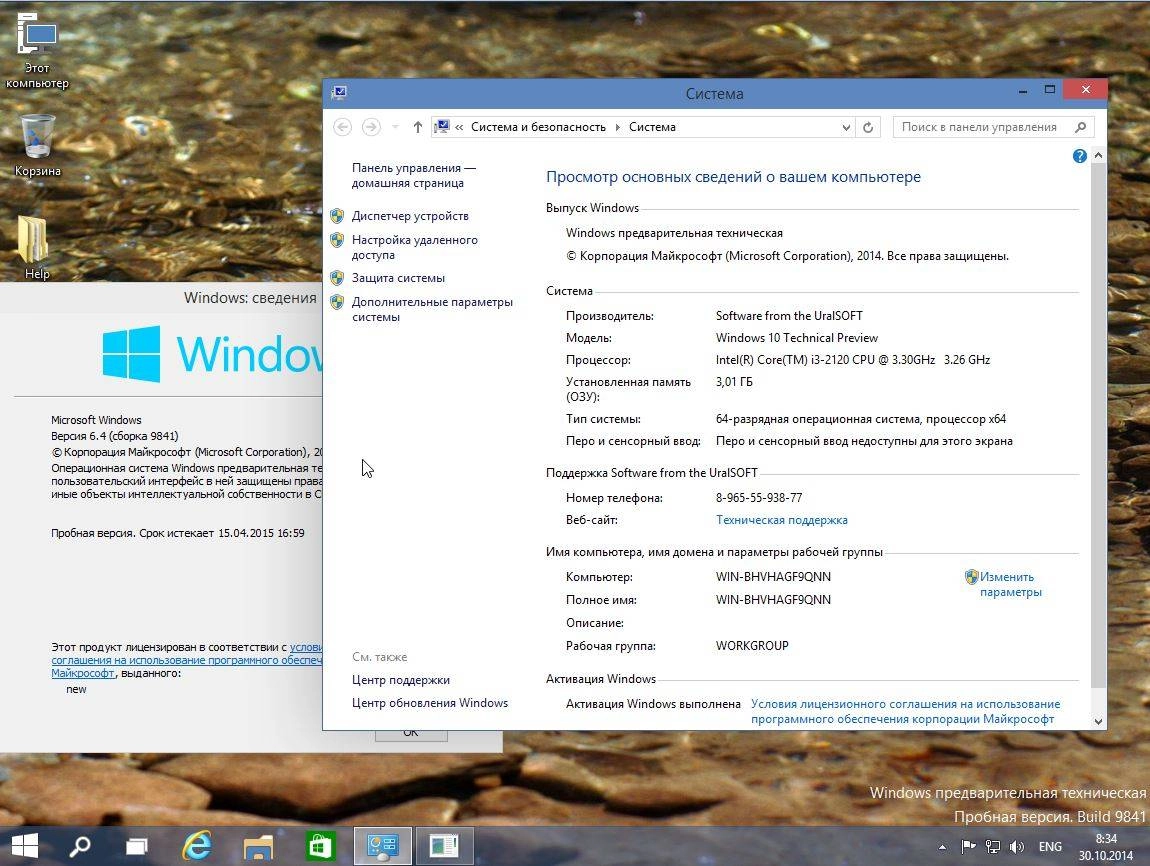Click the computer icon in address bar
Screen dimensions: 1150x866
click(442, 127)
